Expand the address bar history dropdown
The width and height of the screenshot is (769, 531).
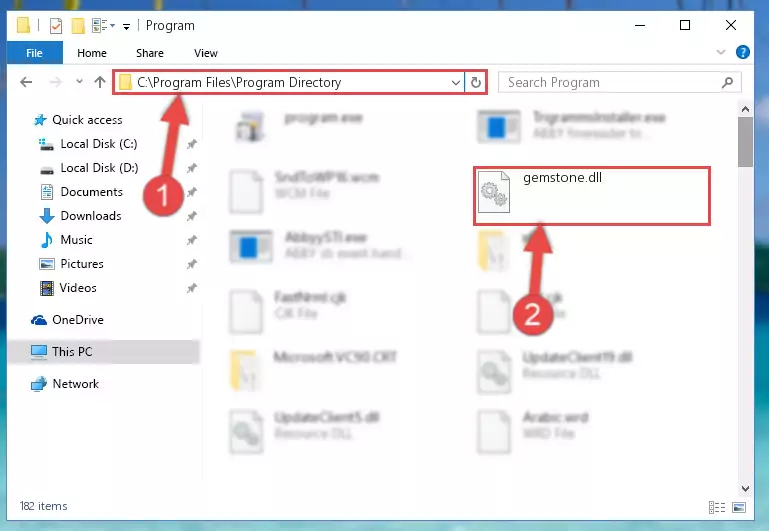pos(456,82)
